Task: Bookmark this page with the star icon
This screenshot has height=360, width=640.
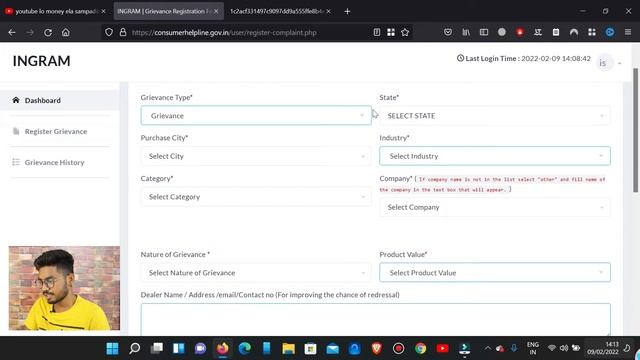Action: tap(405, 32)
